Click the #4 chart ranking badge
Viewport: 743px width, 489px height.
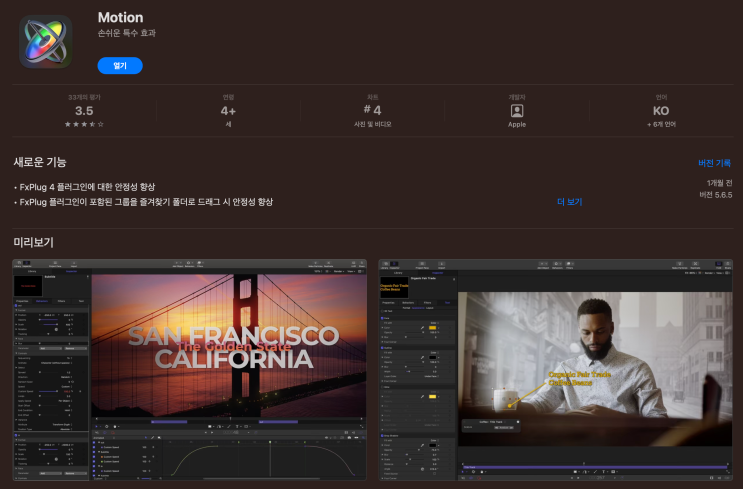[x=372, y=111]
